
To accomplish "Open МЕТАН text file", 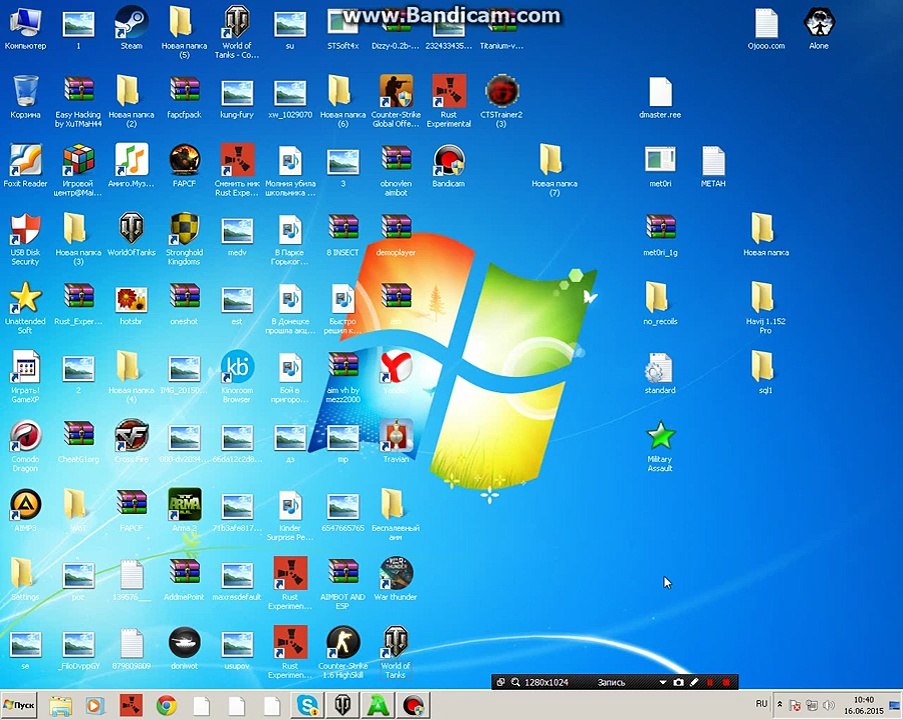I will tap(713, 166).
